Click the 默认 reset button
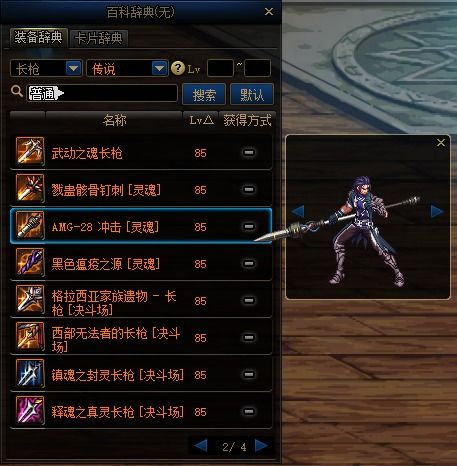Viewport: 457px width, 466px height. click(x=252, y=95)
